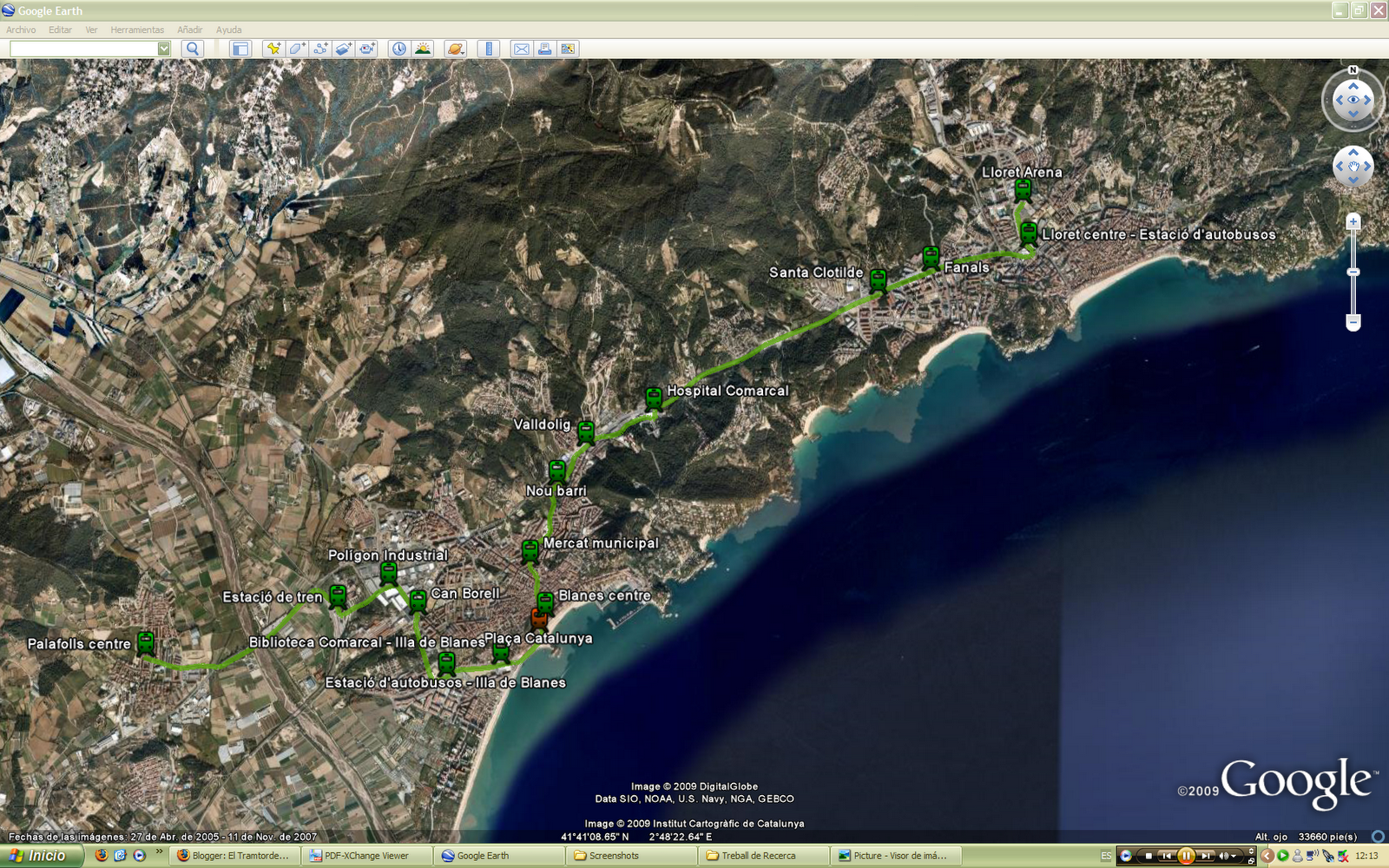Expand hidden system tray icons
Screen dimensions: 1389x868
(1268, 856)
